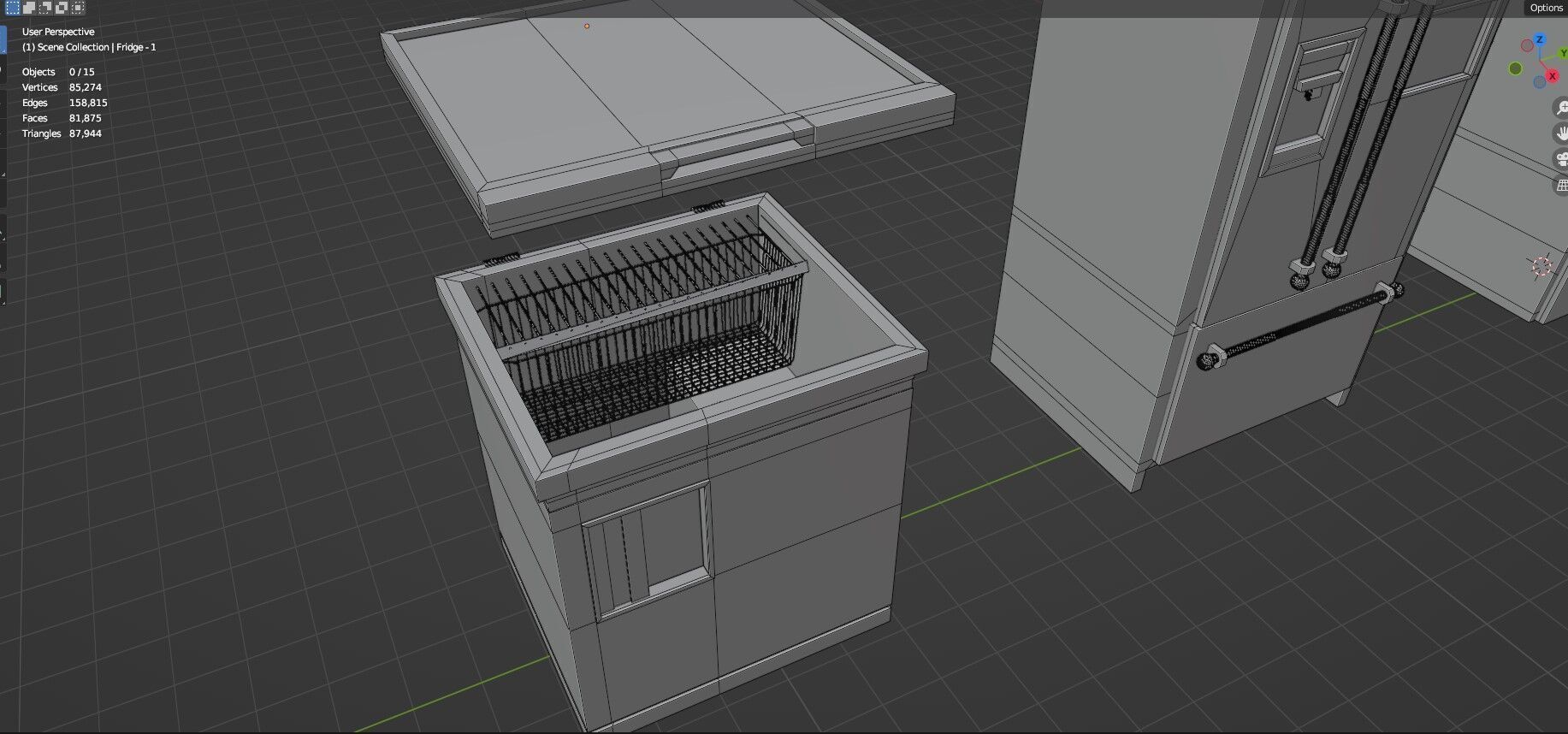The width and height of the screenshot is (1568, 734).
Task: Snap view to the Z axis on gizmo
Action: coord(1539,39)
